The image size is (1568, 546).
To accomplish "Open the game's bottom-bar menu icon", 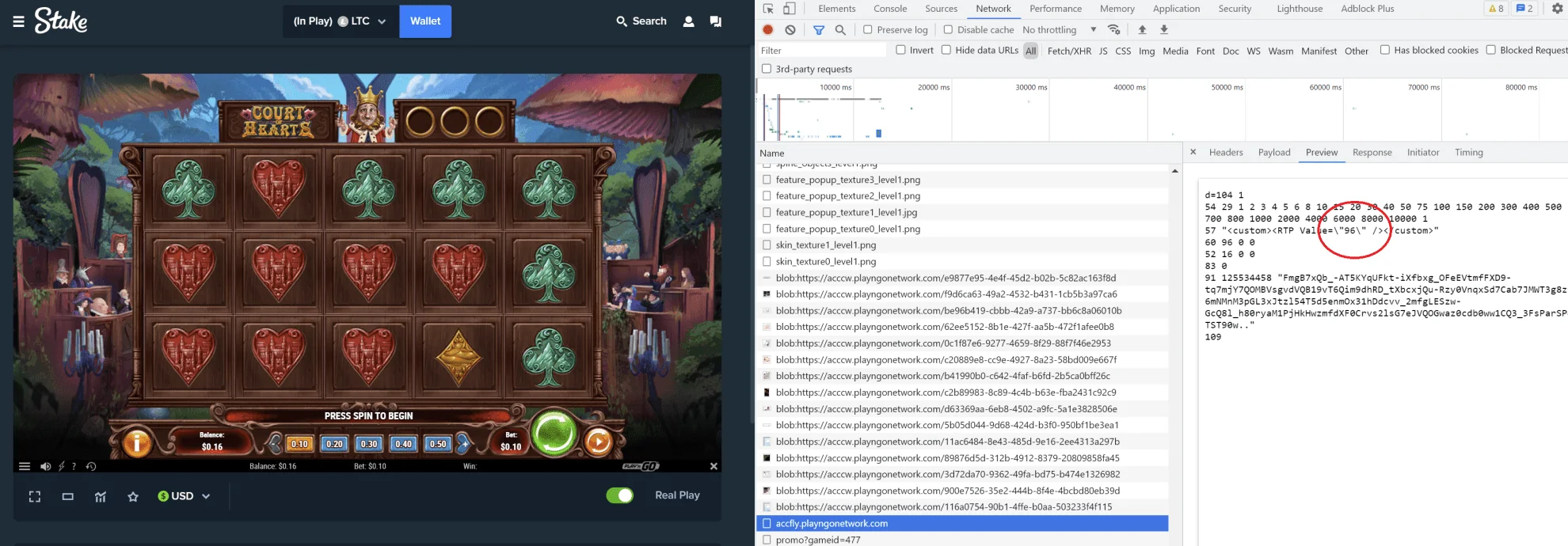I will (x=25, y=466).
